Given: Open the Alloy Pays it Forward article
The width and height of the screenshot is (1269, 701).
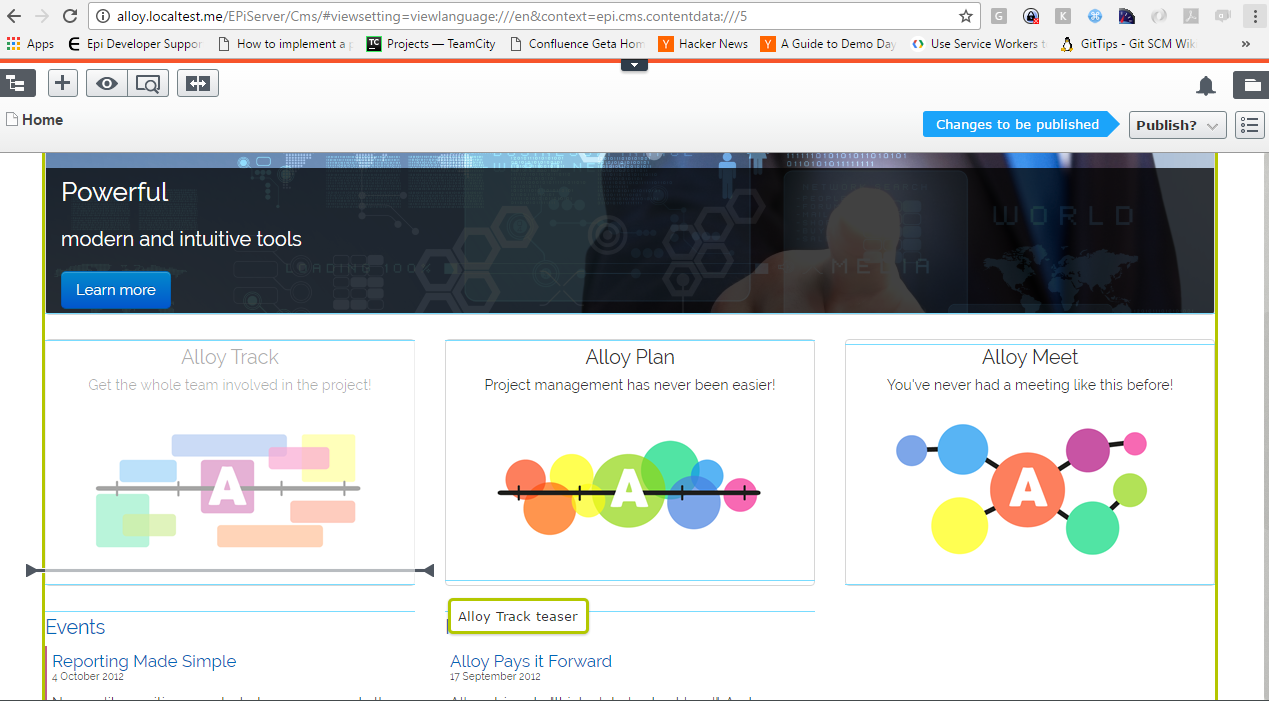Looking at the screenshot, I should pos(531,661).
